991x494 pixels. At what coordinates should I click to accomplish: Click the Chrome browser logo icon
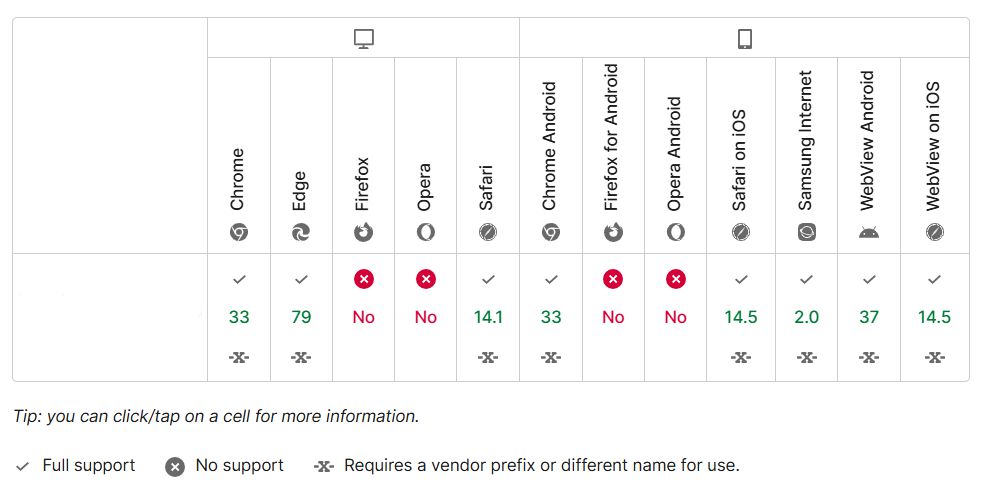[x=239, y=232]
